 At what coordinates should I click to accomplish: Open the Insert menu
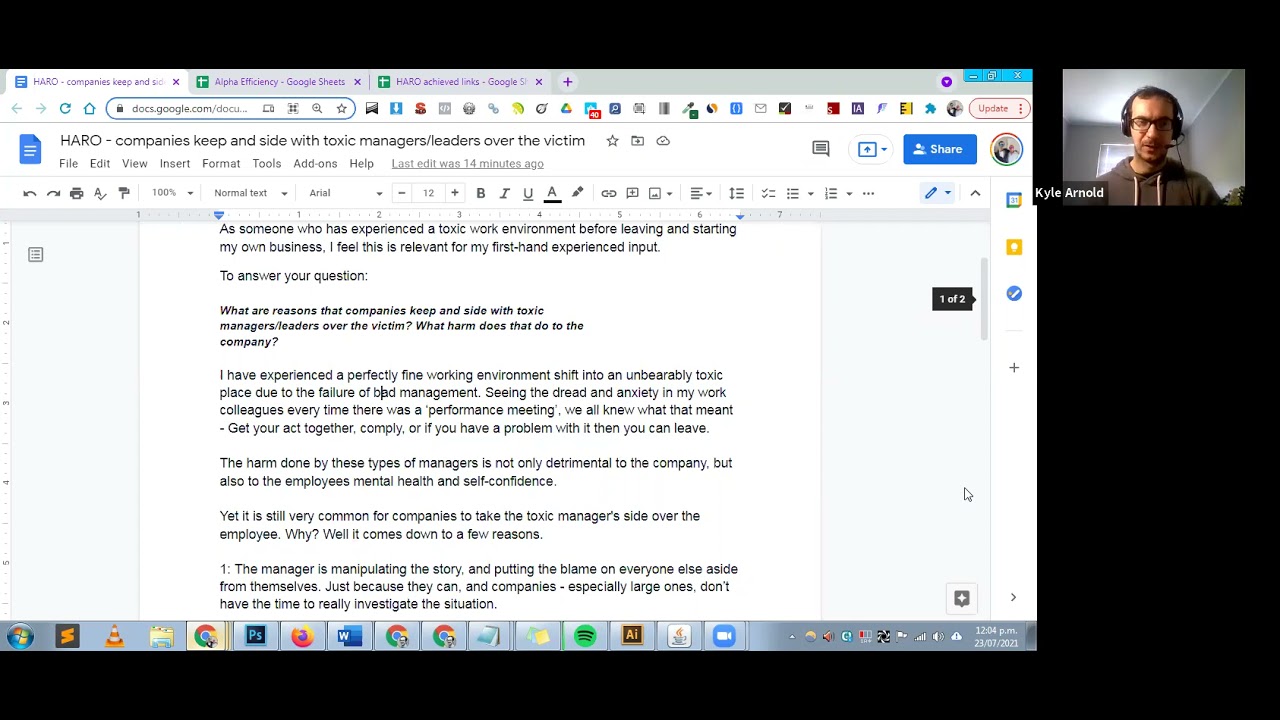click(174, 164)
